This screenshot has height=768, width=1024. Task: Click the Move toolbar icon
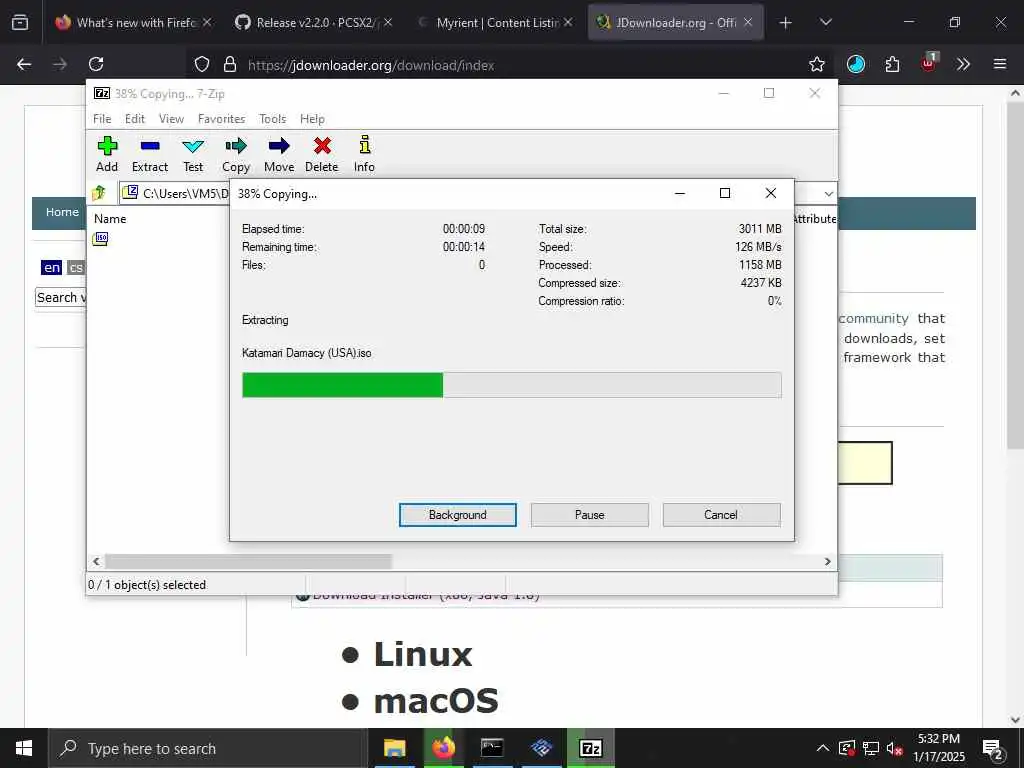point(279,154)
